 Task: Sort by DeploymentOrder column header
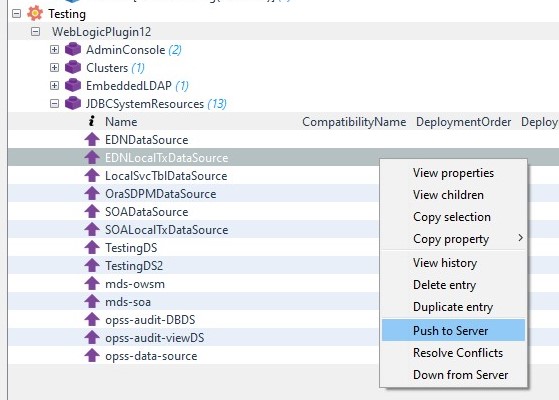pyautogui.click(x=463, y=122)
